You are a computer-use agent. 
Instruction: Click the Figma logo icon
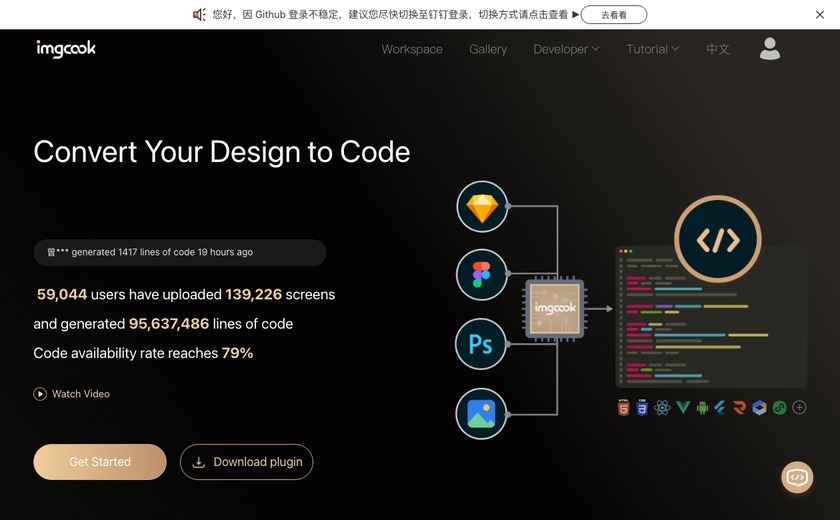pyautogui.click(x=482, y=275)
